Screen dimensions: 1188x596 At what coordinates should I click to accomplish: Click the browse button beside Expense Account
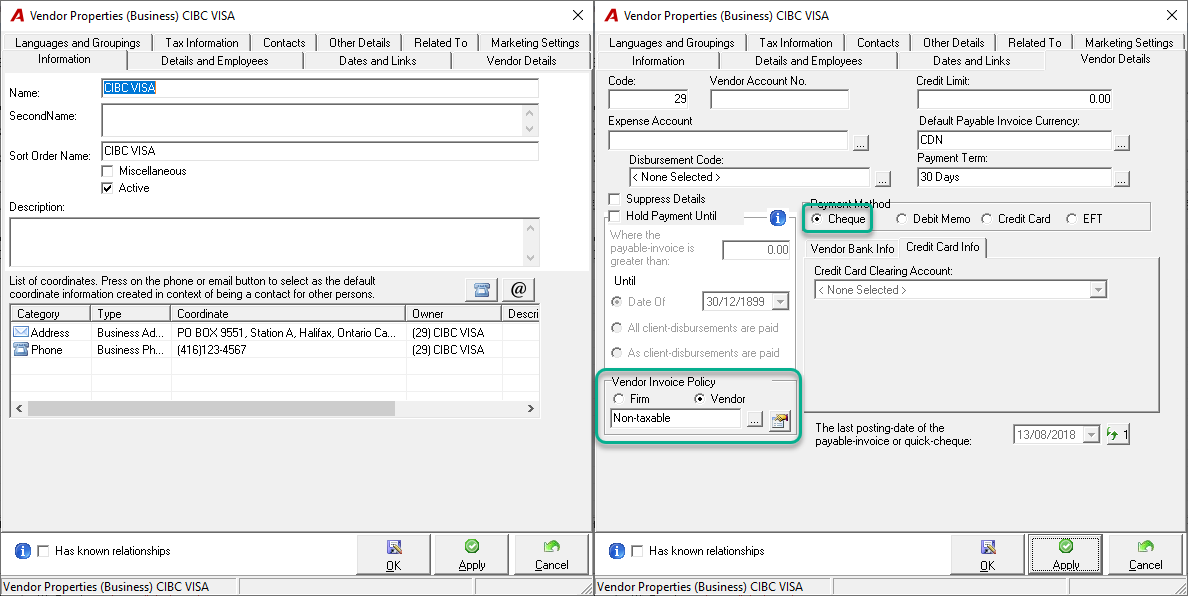tap(861, 142)
